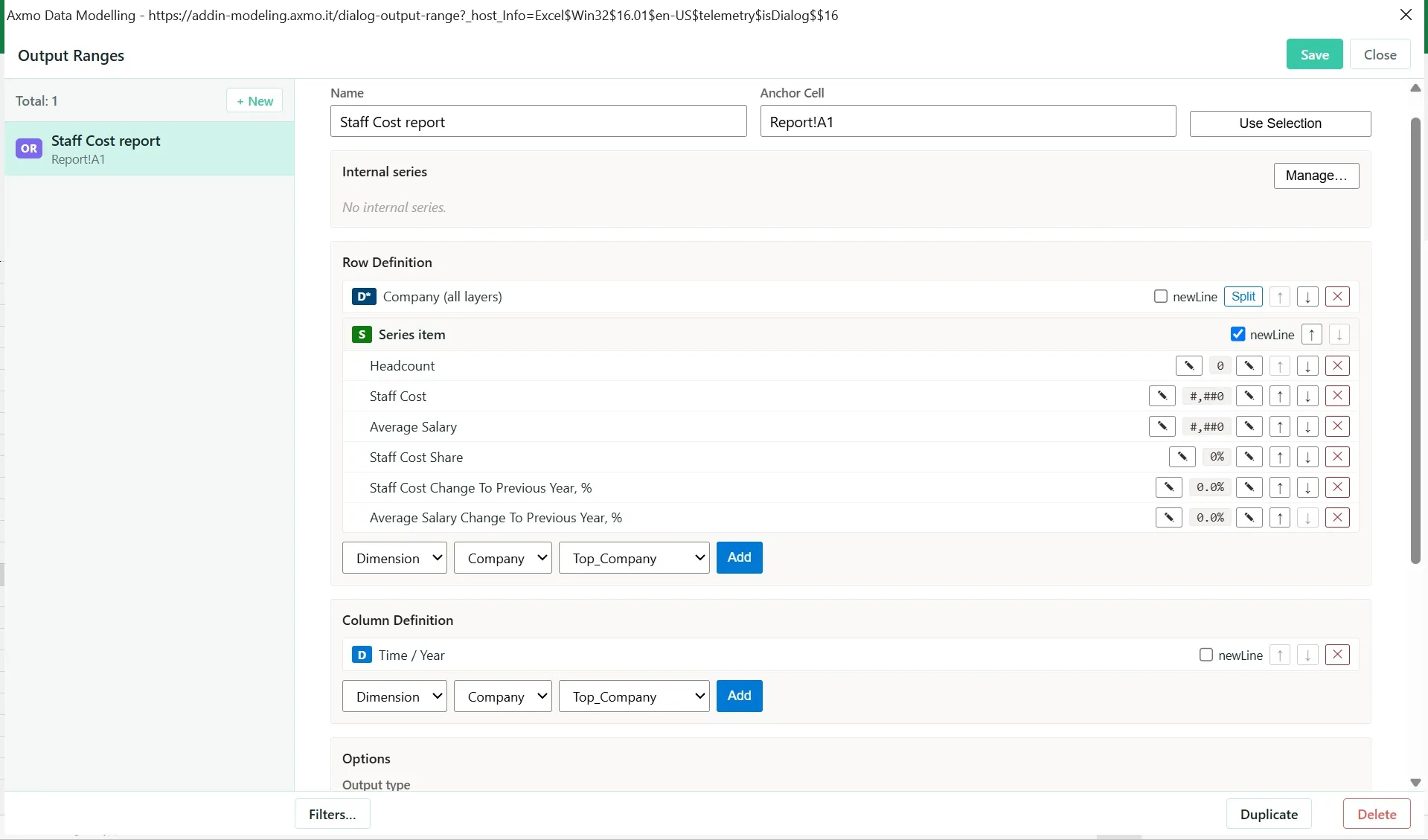Move Average Salary series up
Viewport: 1428px width, 840px height.
[x=1279, y=427]
